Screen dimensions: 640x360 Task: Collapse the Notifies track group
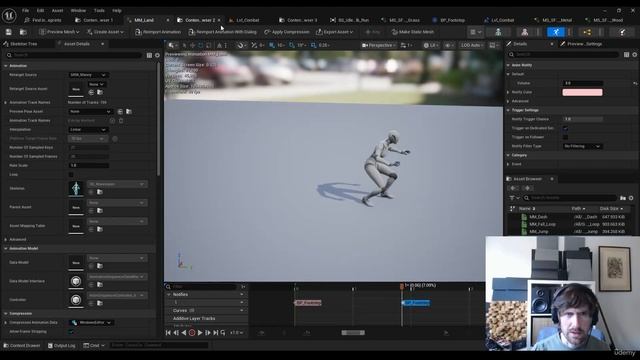(169, 294)
